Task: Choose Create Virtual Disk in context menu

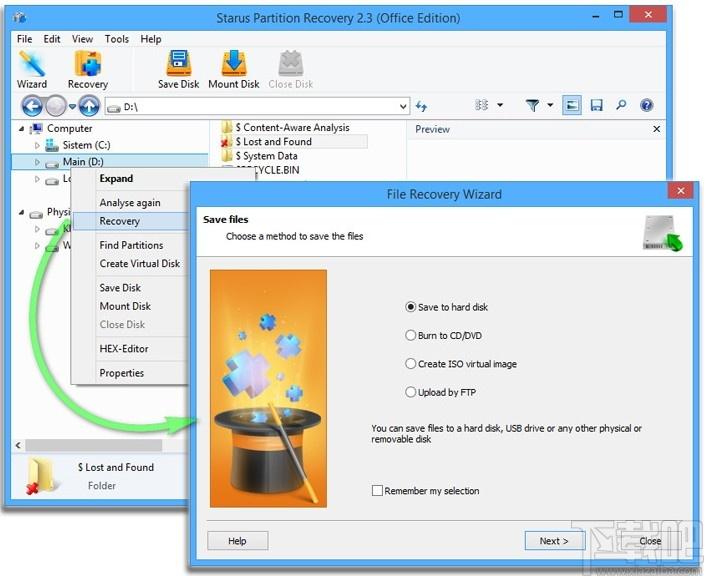Action: click(x=140, y=264)
